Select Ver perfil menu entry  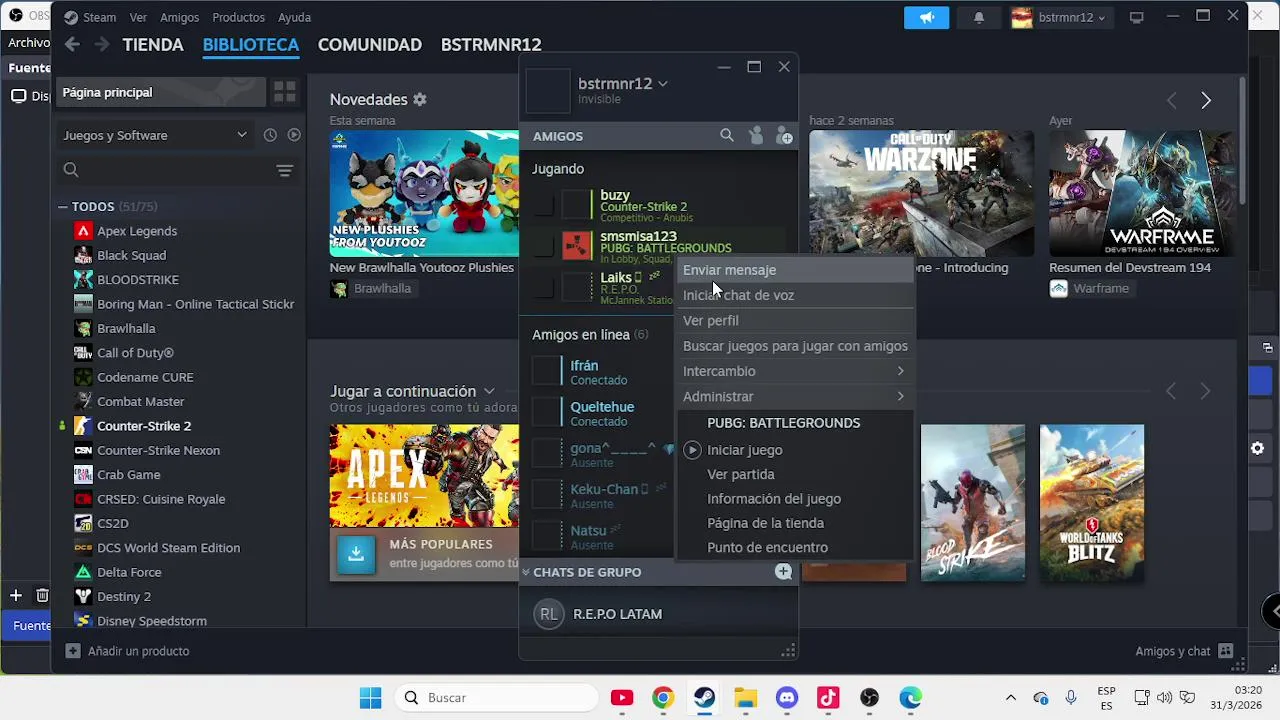click(794, 321)
